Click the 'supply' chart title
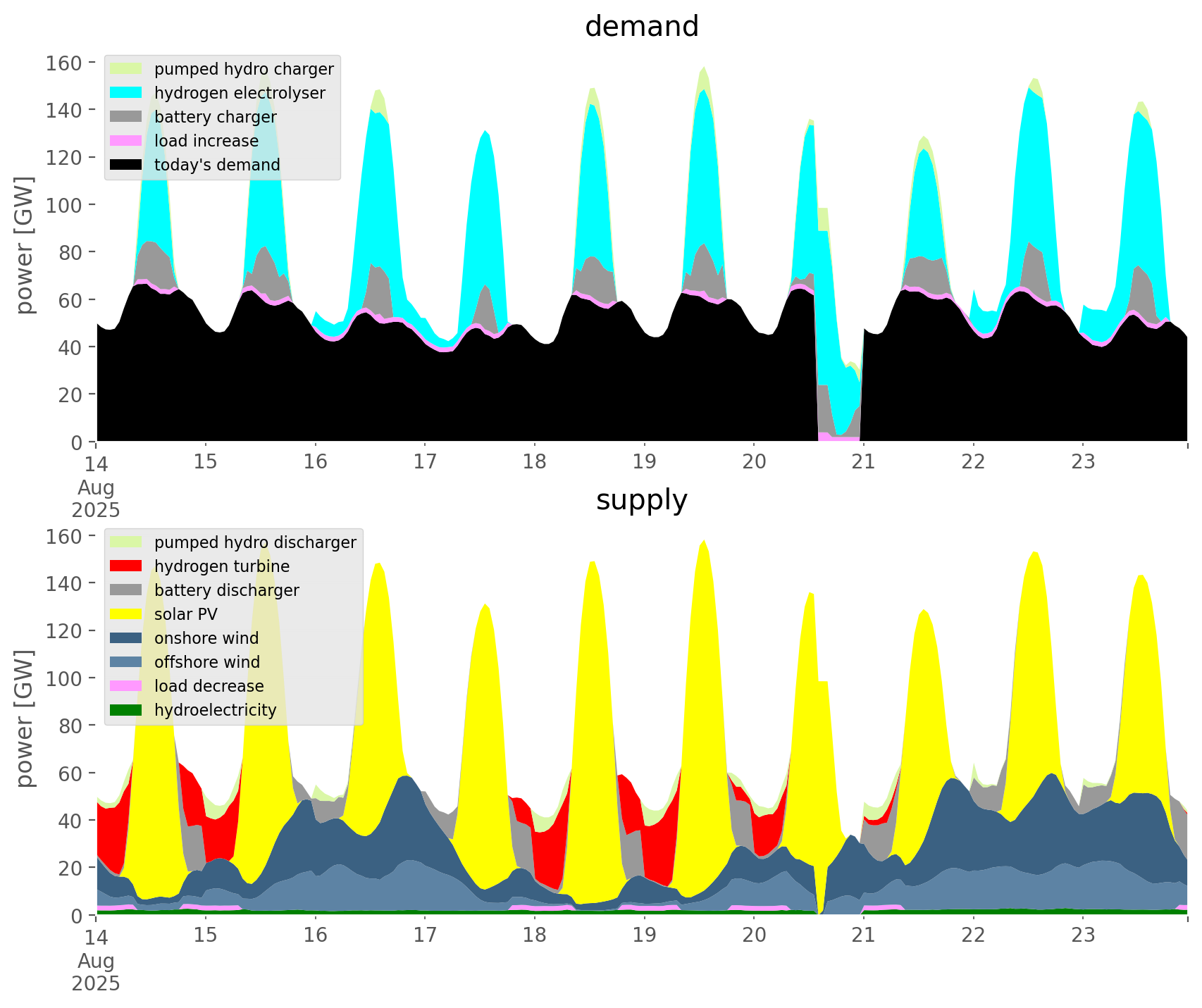This screenshot has height=1008, width=1202. coord(641,500)
